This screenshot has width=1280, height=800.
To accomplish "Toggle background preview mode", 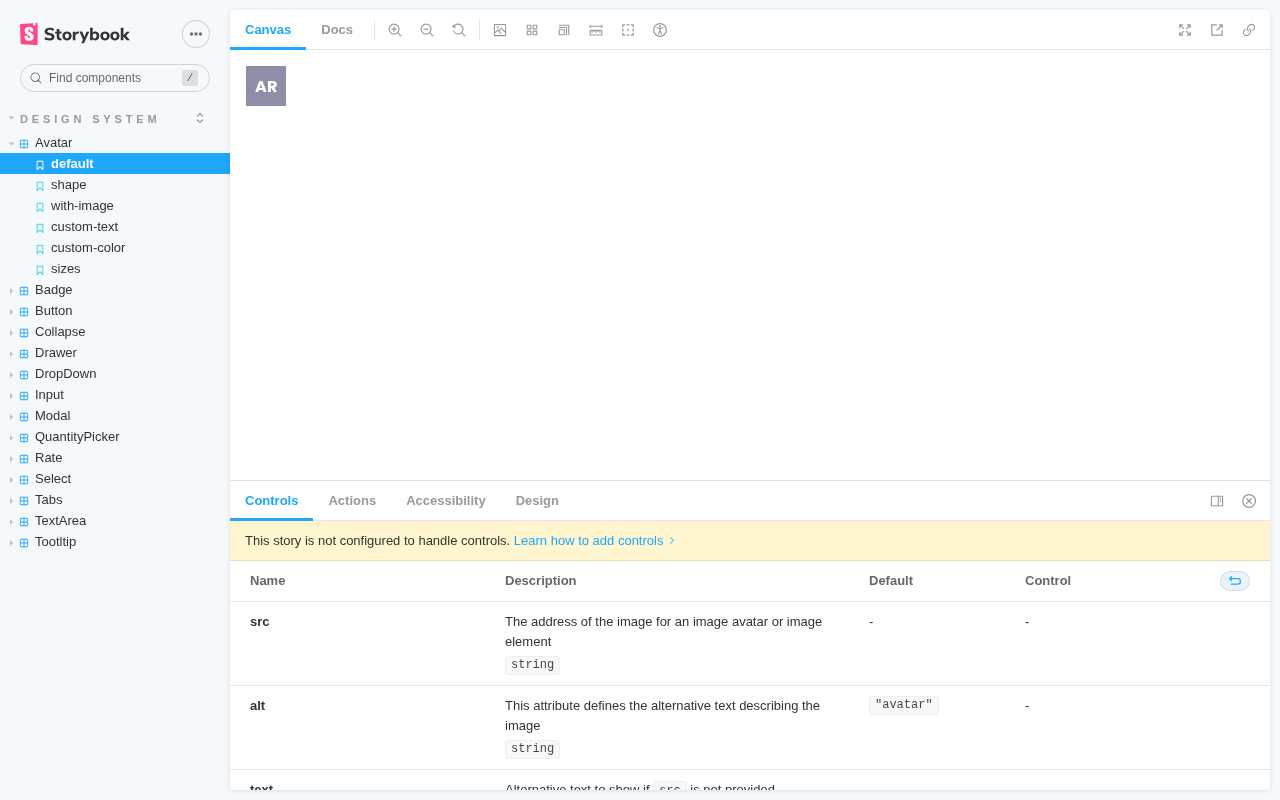I will [x=500, y=30].
